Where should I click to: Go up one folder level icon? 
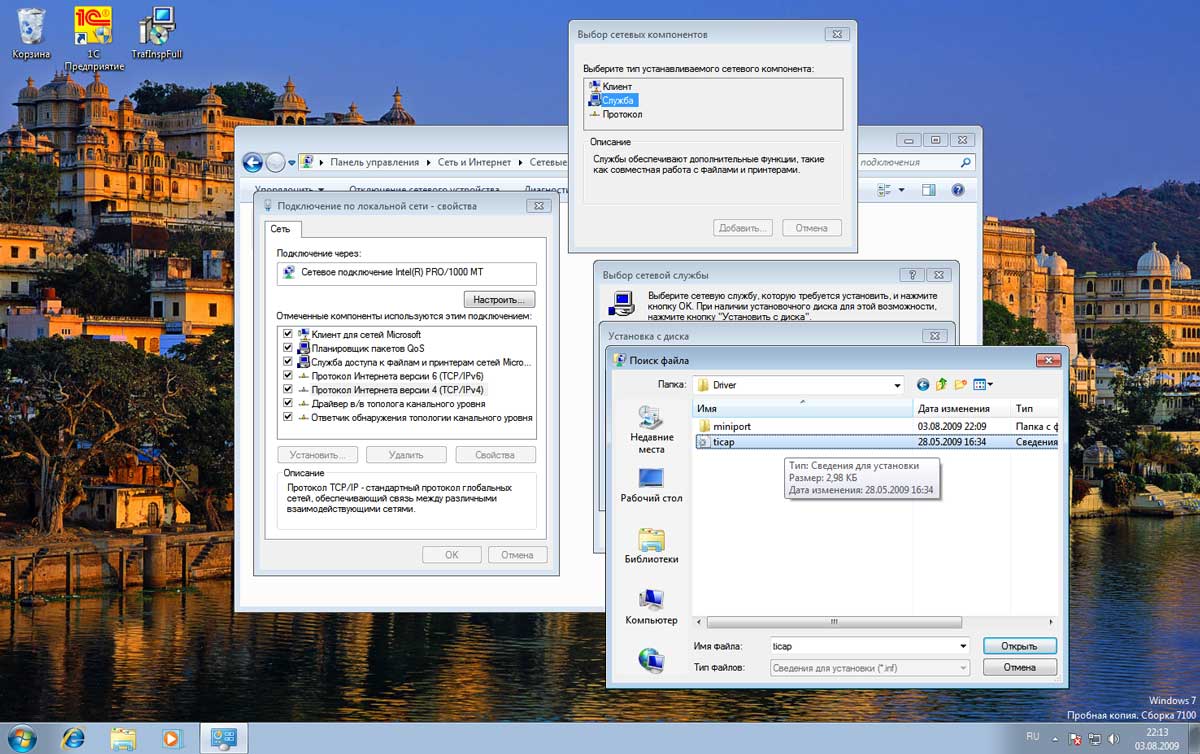coord(941,385)
